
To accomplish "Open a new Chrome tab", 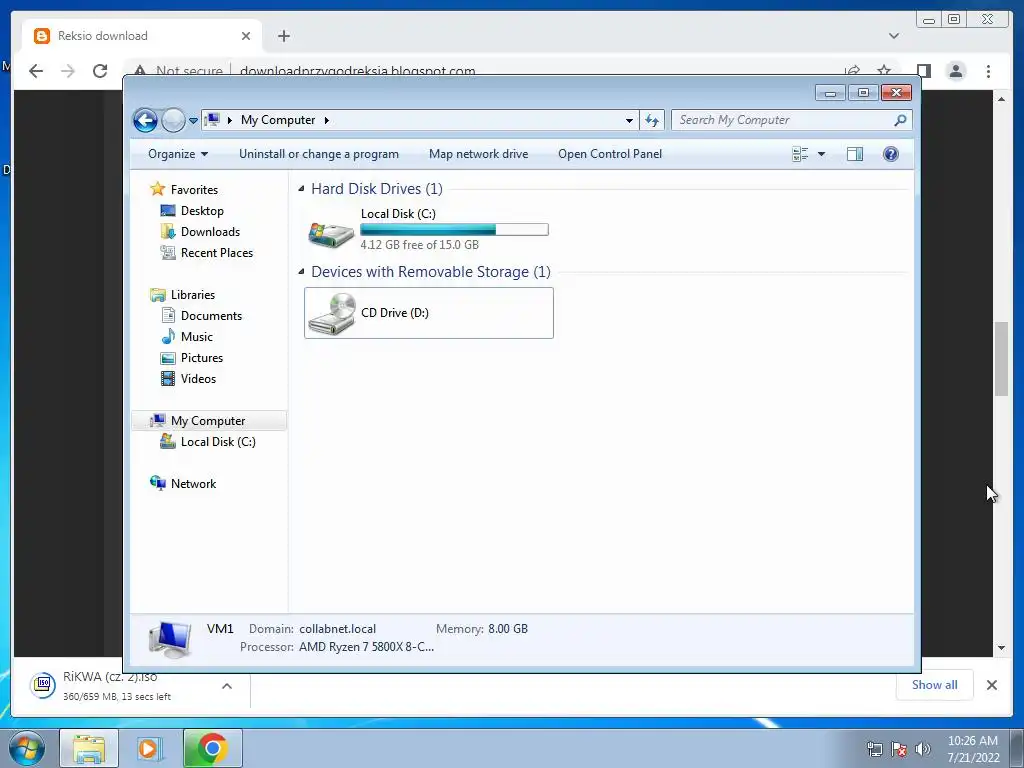I will [x=283, y=36].
